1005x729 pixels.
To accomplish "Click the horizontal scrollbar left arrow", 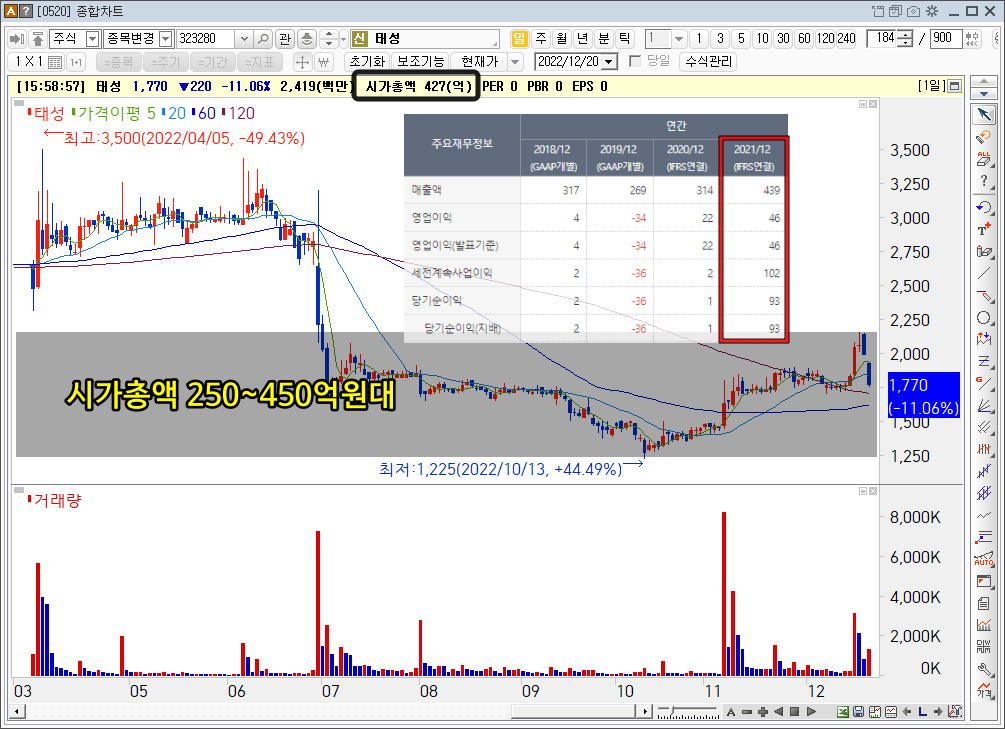I will (x=17, y=711).
